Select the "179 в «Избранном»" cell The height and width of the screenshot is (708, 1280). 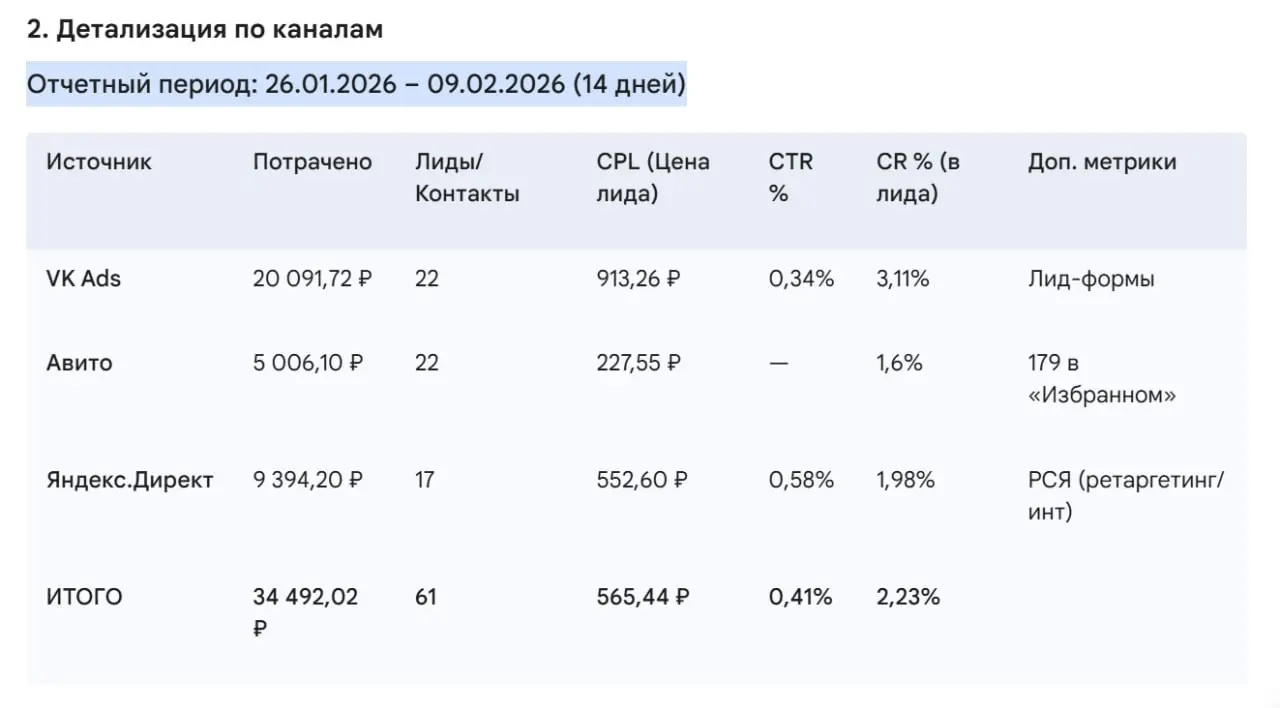coord(1101,379)
